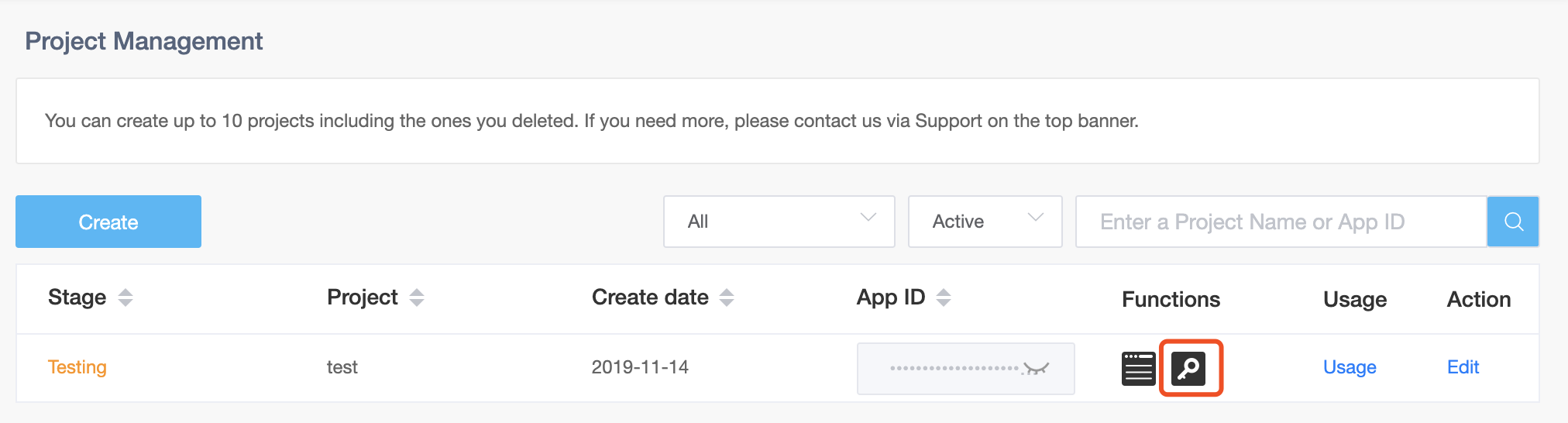1568x423 pixels.
Task: Click the magnifier search button
Action: (1513, 222)
